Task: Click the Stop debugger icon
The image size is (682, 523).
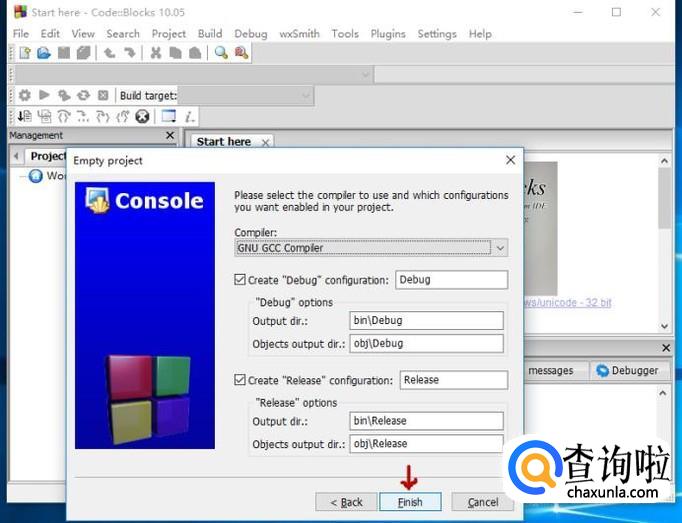Action: tap(142, 116)
